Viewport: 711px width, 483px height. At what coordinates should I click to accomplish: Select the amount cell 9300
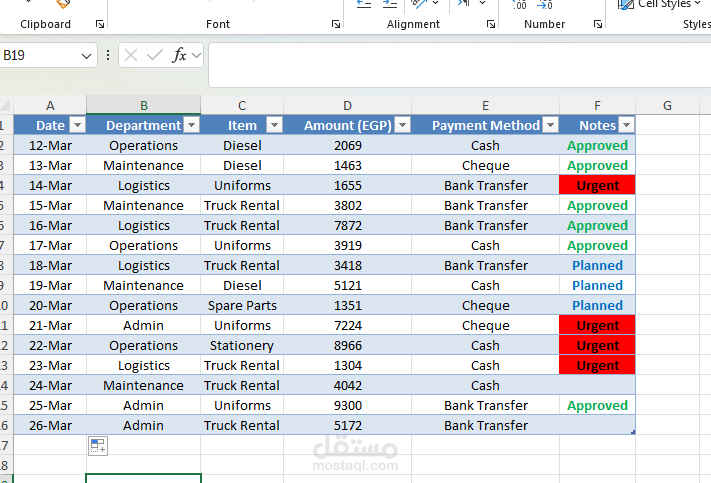347,405
